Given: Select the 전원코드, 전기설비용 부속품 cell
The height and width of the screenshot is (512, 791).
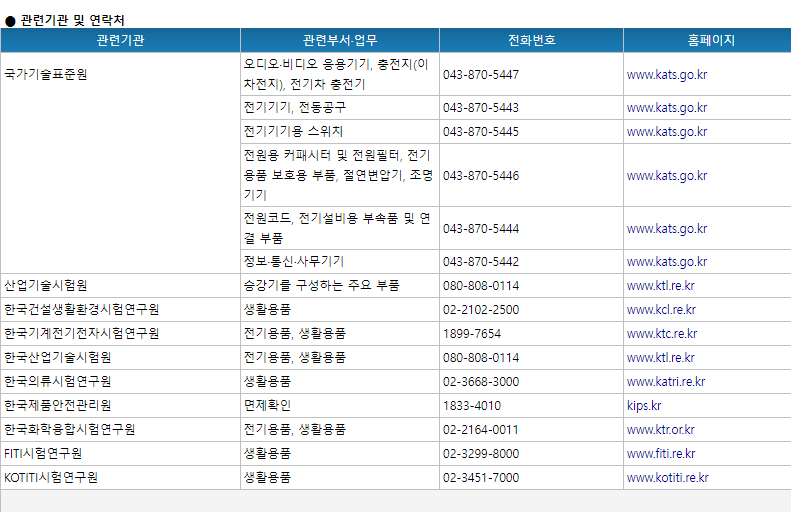Looking at the screenshot, I should pyautogui.click(x=340, y=228).
